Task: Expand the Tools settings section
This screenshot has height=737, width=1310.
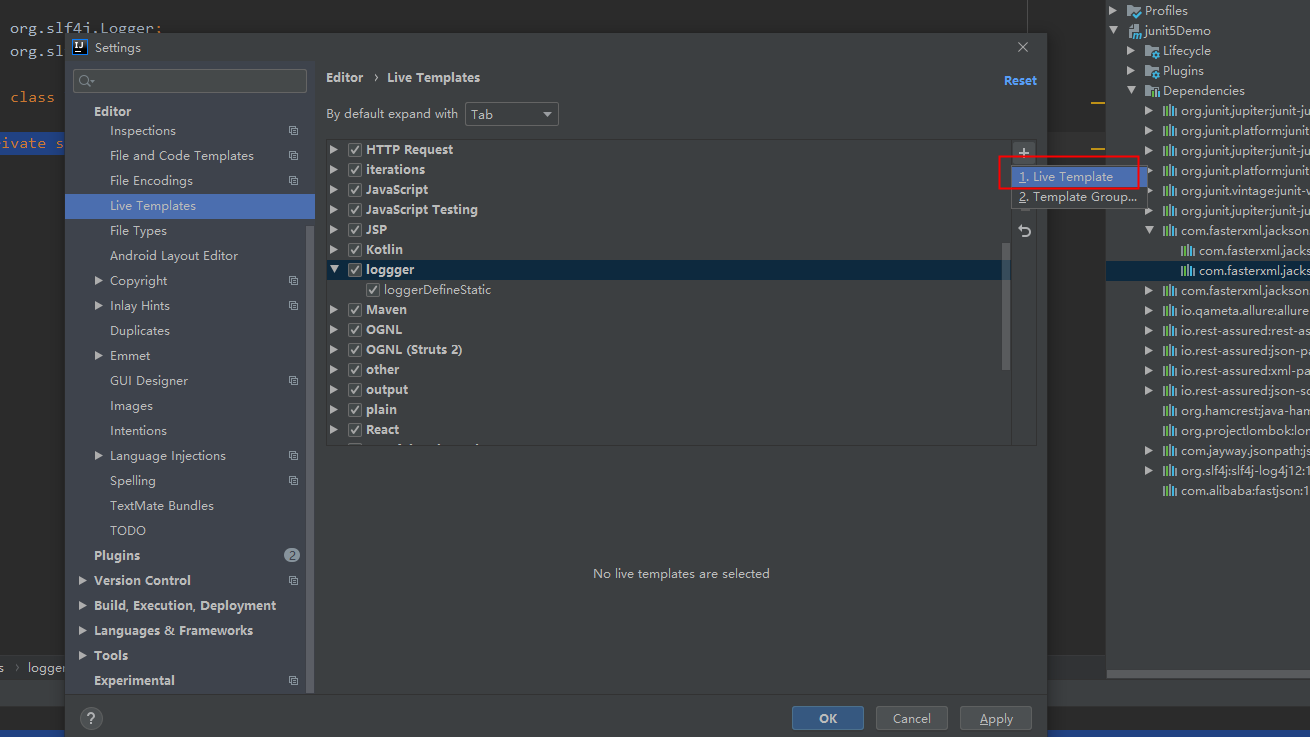Action: 82,656
